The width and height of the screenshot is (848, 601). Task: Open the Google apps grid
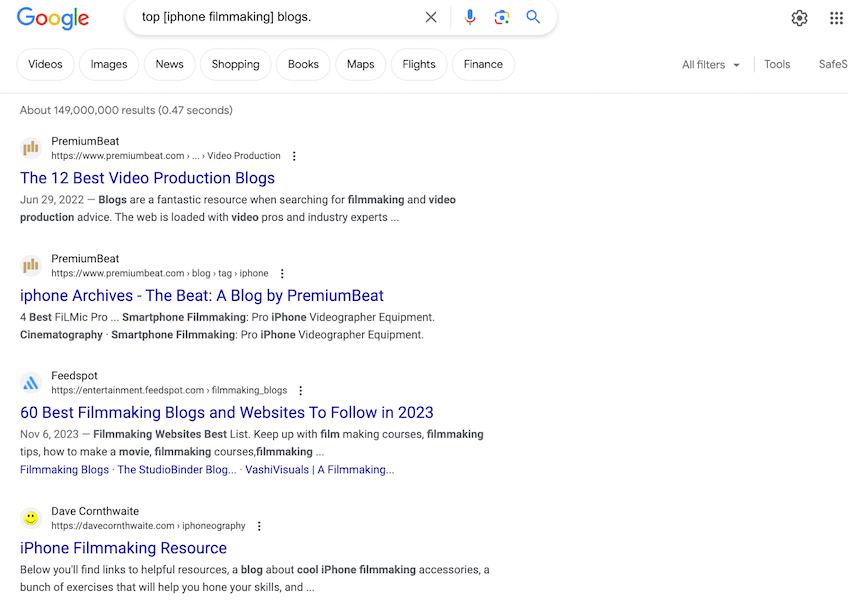836,18
